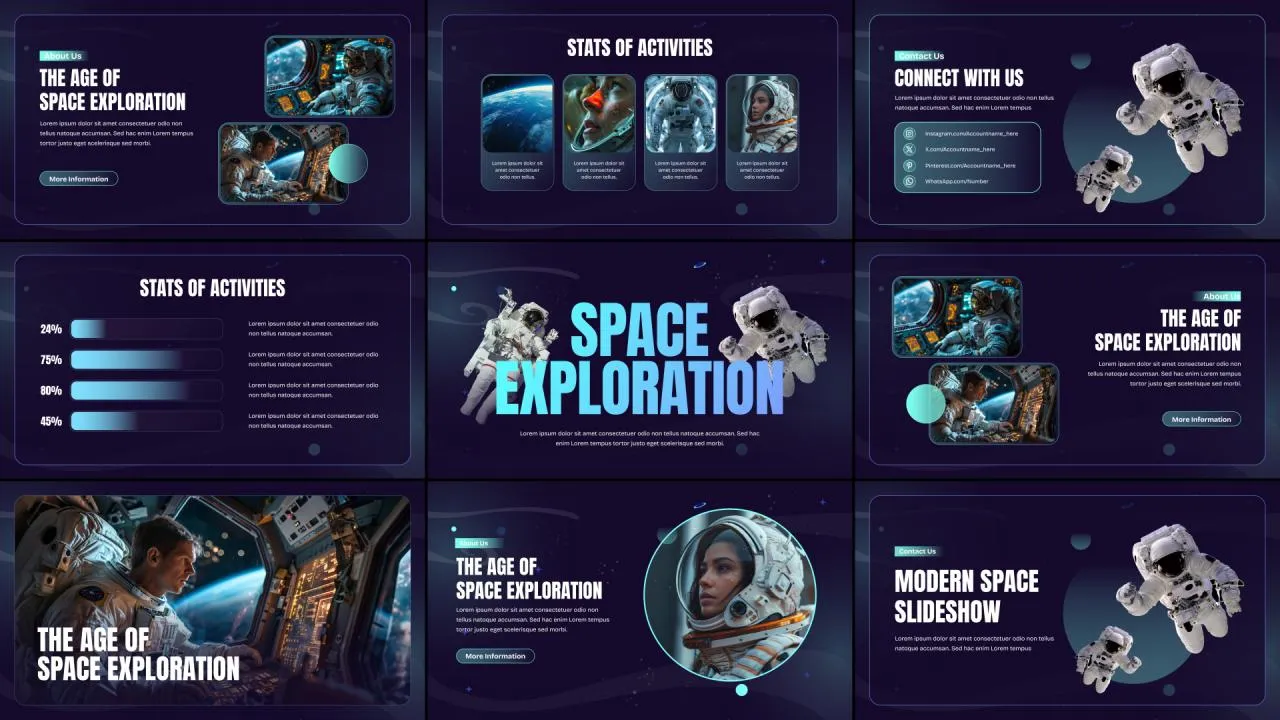Select the Earth photo card in Stats slide
This screenshot has width=1280, height=720.
tap(517, 132)
